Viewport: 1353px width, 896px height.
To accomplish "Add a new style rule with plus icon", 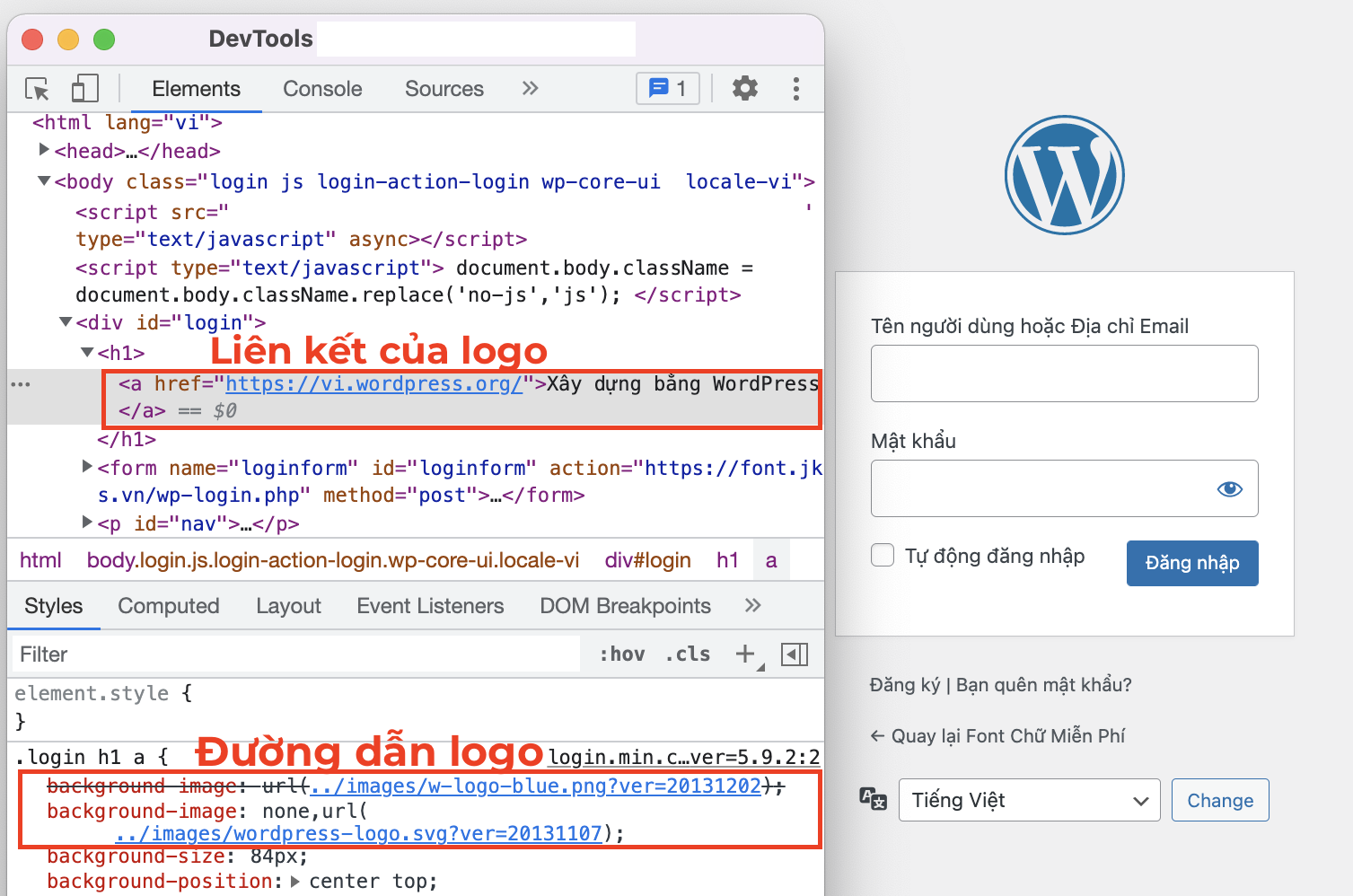I will (743, 654).
